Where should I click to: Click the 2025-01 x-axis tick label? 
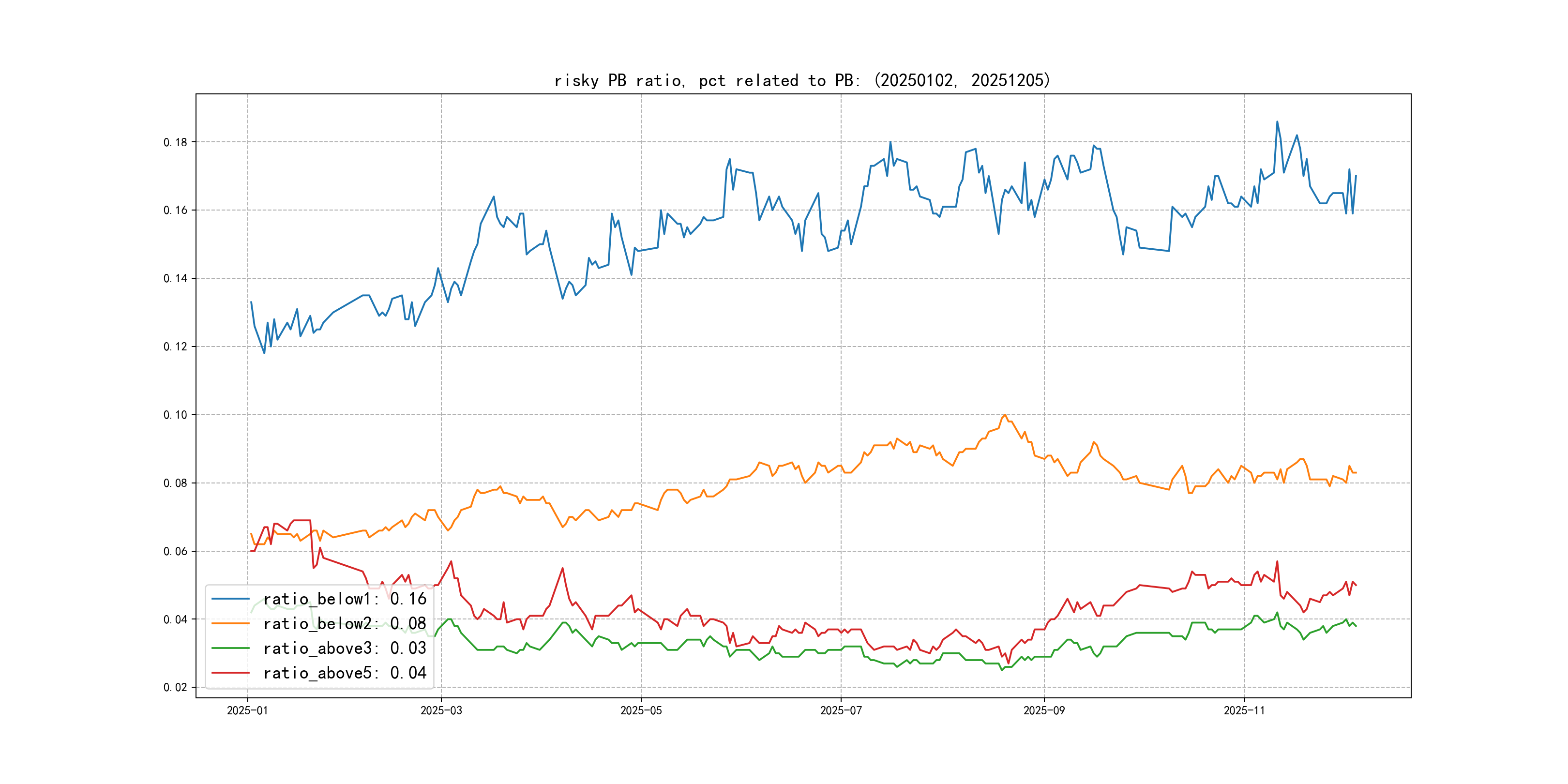[x=247, y=710]
